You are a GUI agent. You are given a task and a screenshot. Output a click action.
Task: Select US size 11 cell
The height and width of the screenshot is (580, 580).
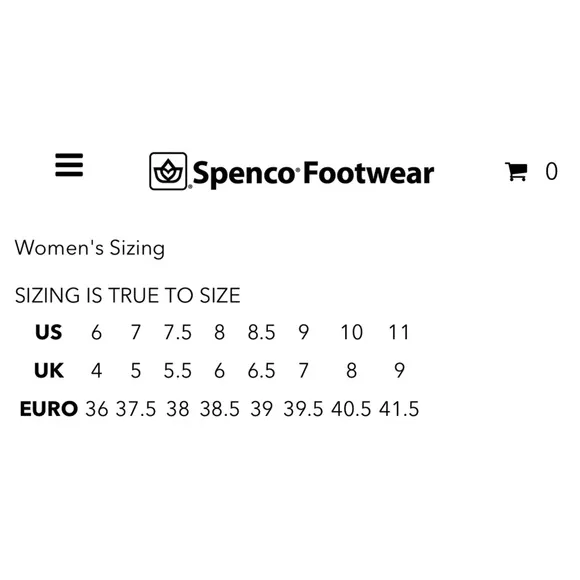coord(399,332)
